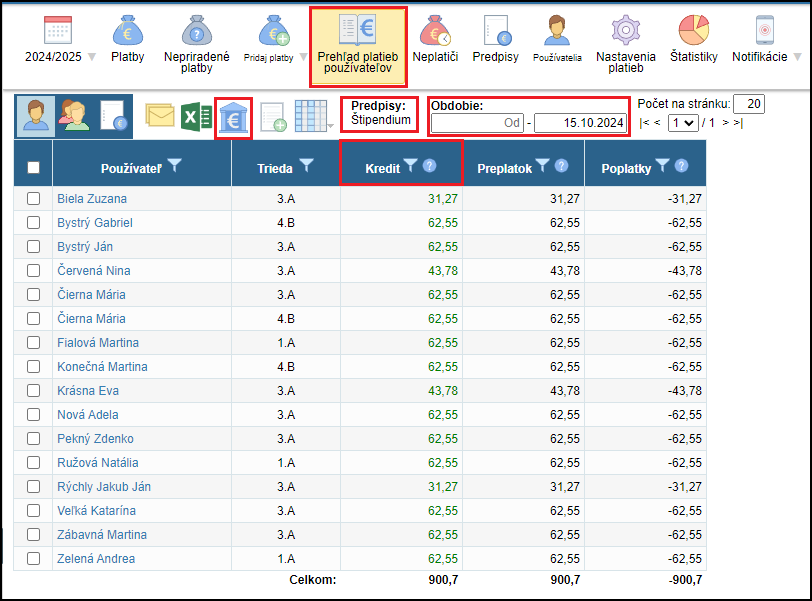Viewport: 812px width, 601px height.
Task: Check the box for Červená Nina
Action: [33, 270]
